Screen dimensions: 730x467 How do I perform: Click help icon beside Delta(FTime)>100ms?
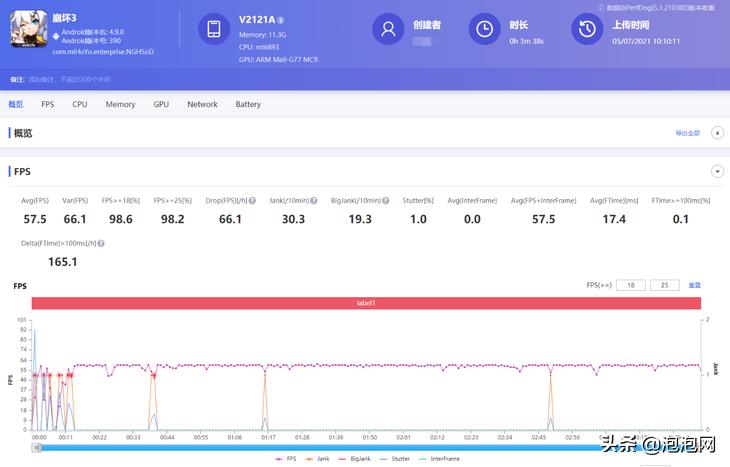tap(101, 243)
